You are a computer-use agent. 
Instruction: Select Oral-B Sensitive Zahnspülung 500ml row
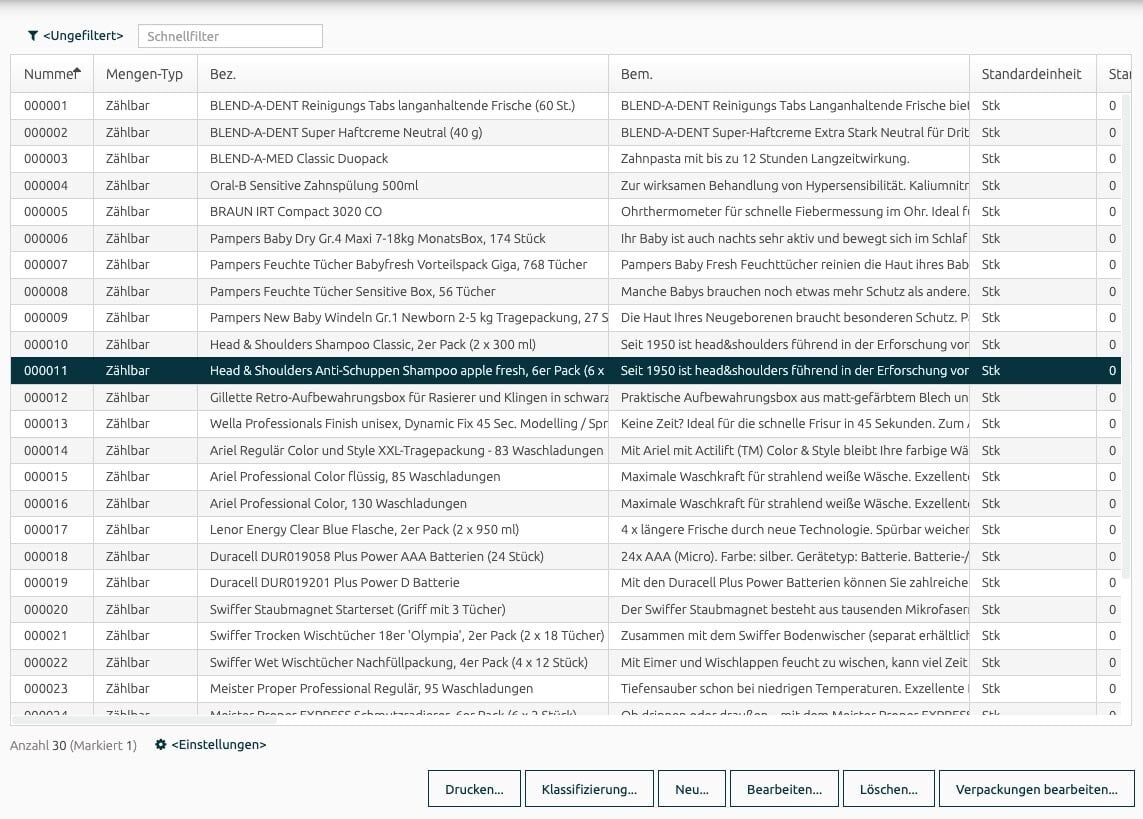tap(566, 185)
